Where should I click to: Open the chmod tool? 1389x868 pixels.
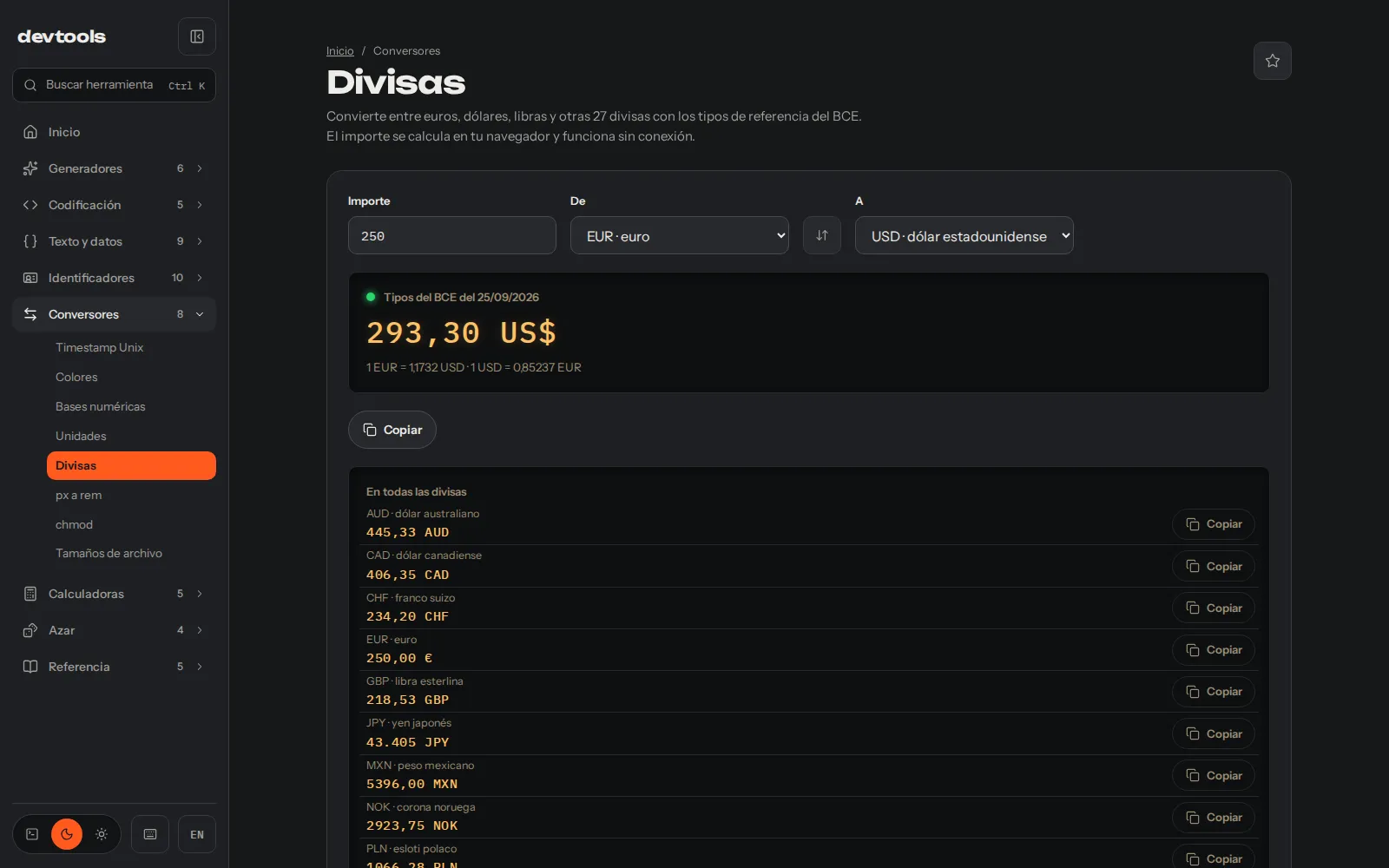(131, 524)
